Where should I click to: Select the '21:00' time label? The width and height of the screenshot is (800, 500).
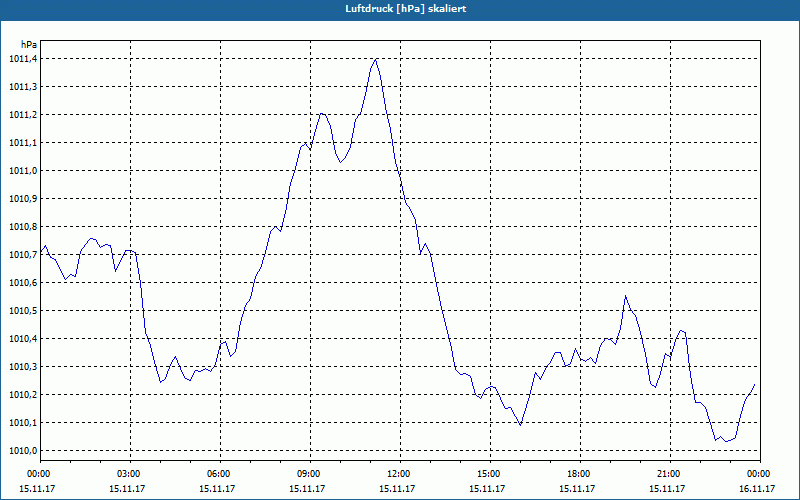tap(670, 474)
